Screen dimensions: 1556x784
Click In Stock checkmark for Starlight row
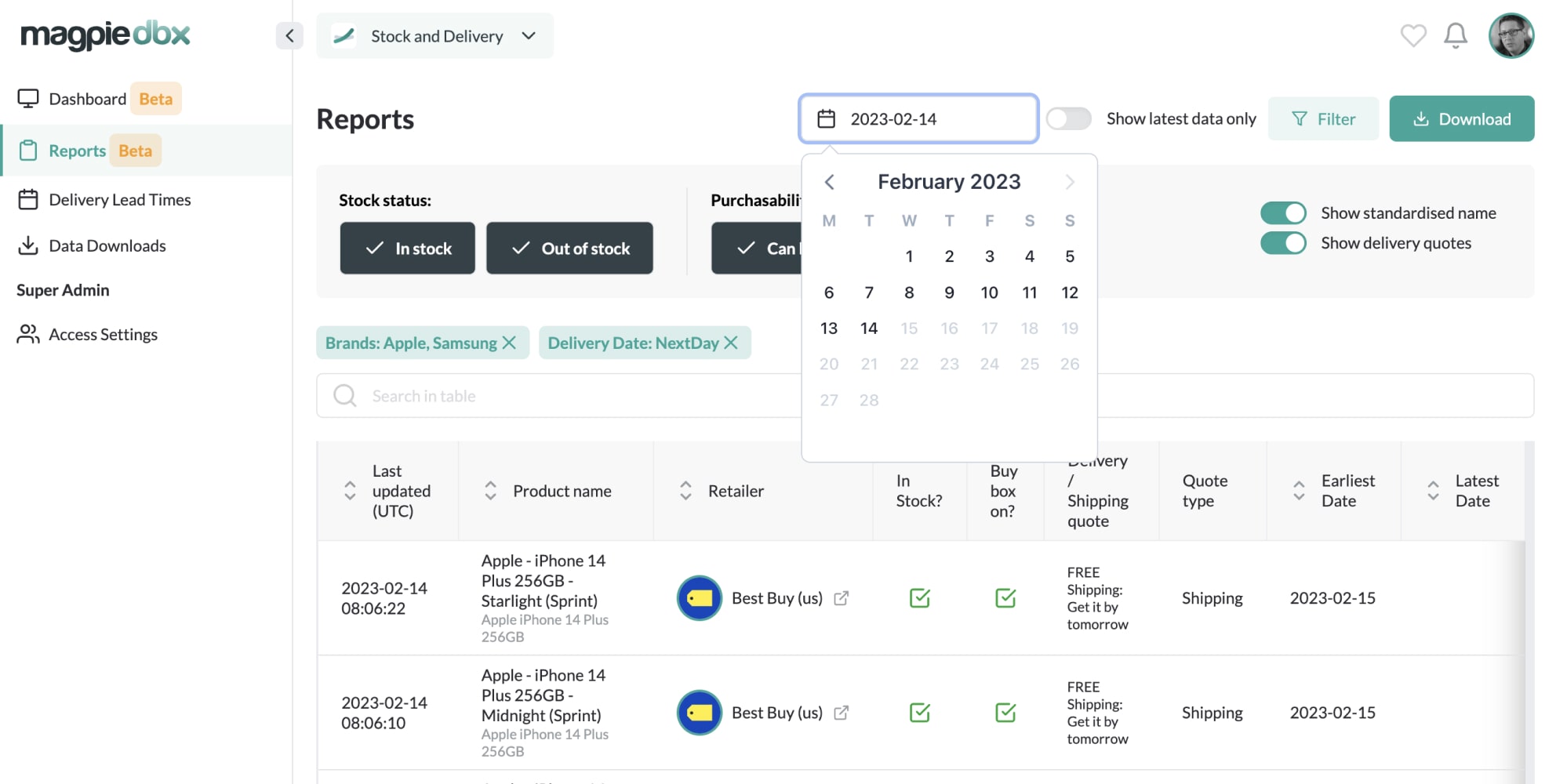[919, 598]
